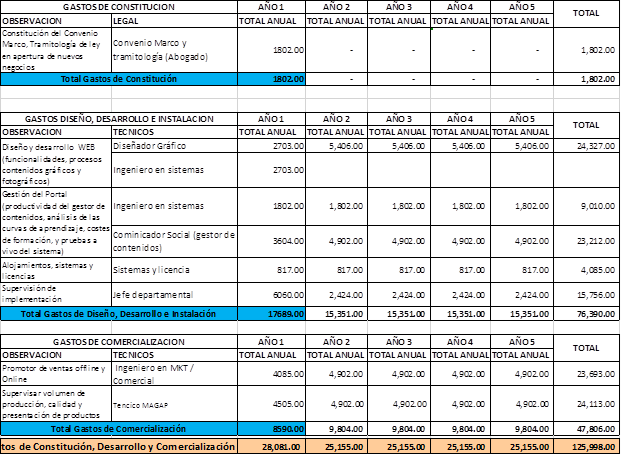Click the Tecnico MASAP cell
Image resolution: width=621 pixels, height=455 pixels.
(172, 405)
